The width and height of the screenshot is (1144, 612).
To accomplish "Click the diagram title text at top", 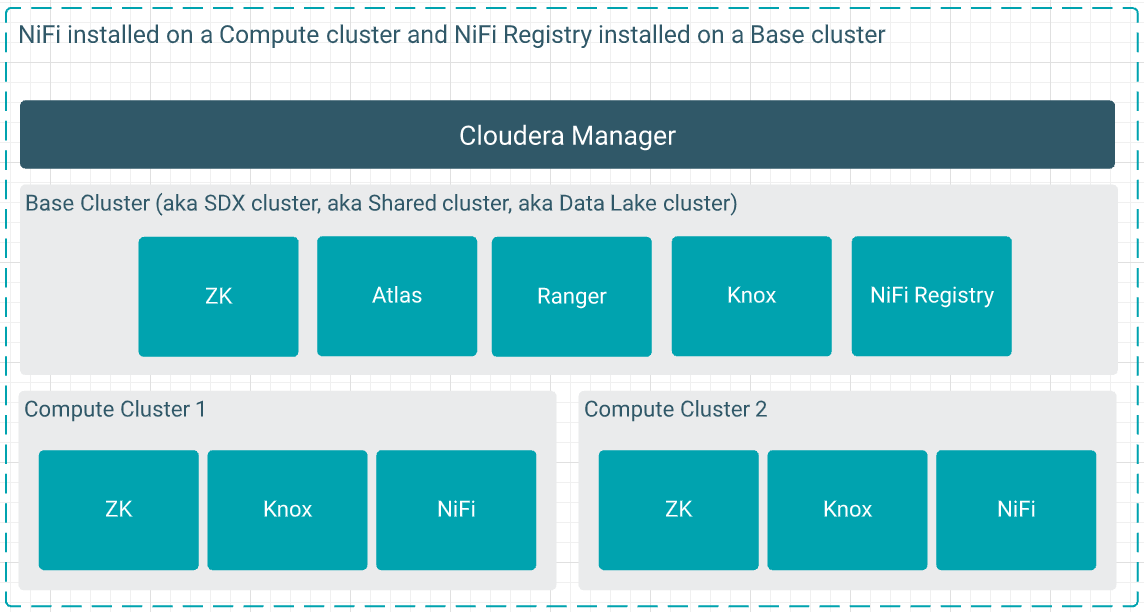I will (452, 35).
